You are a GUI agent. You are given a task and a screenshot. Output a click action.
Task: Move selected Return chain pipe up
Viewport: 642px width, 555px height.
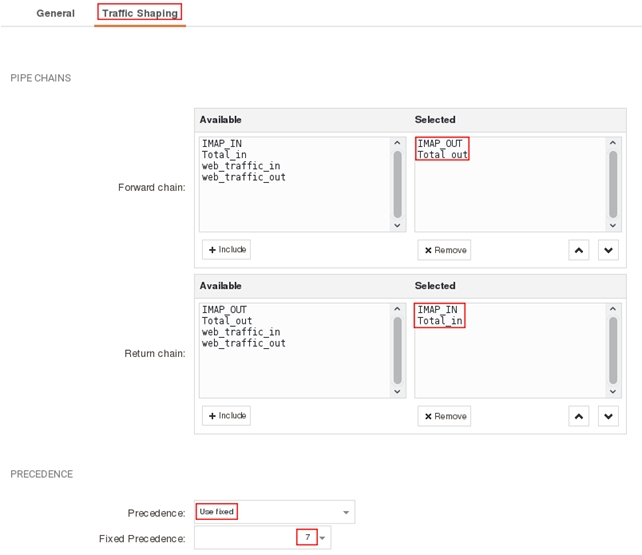(578, 416)
